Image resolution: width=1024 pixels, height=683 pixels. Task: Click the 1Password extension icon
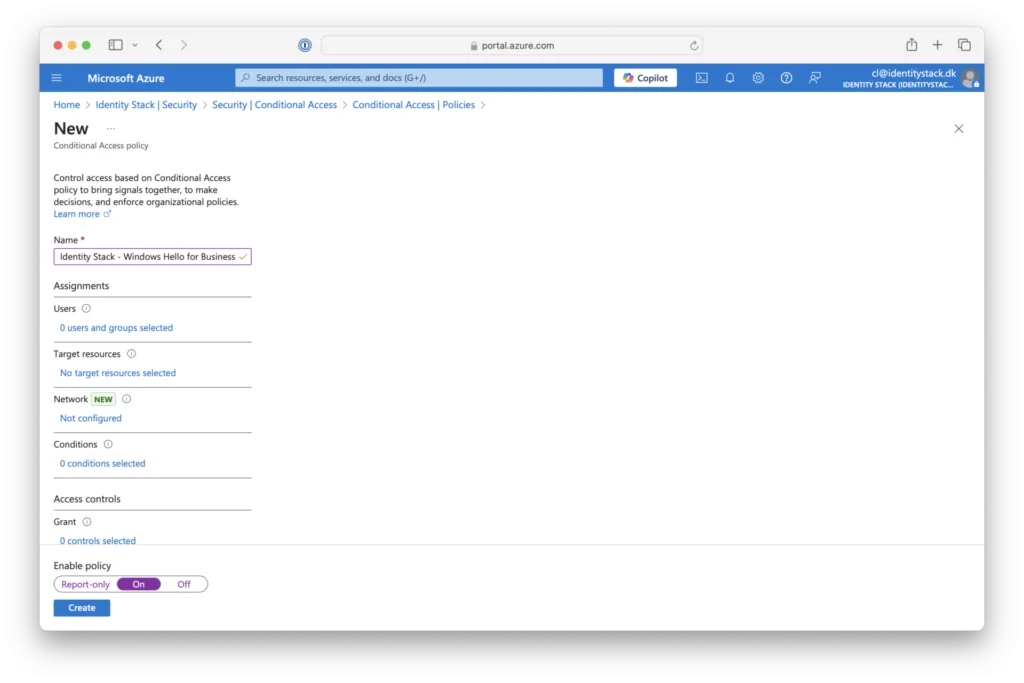(305, 45)
